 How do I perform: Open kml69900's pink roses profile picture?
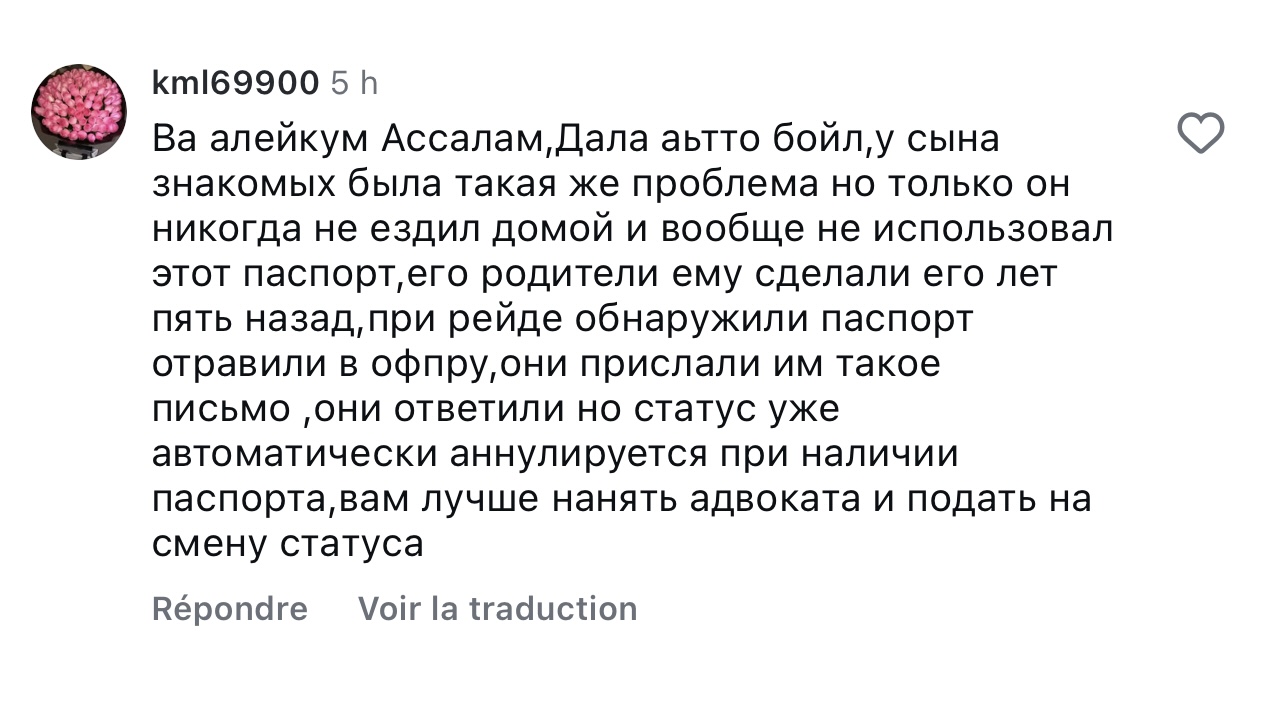pos(79,111)
